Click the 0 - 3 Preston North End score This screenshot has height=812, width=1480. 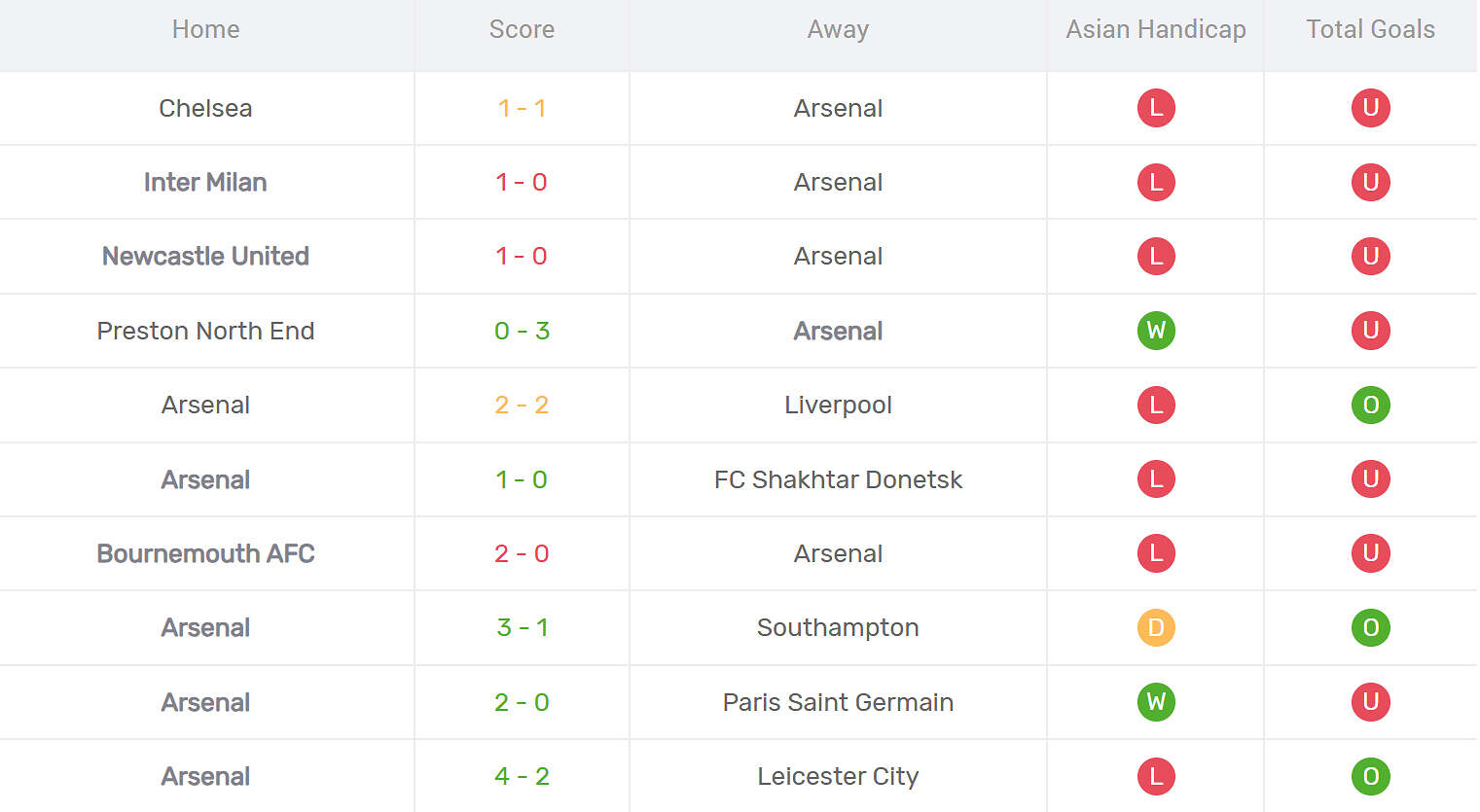click(522, 331)
